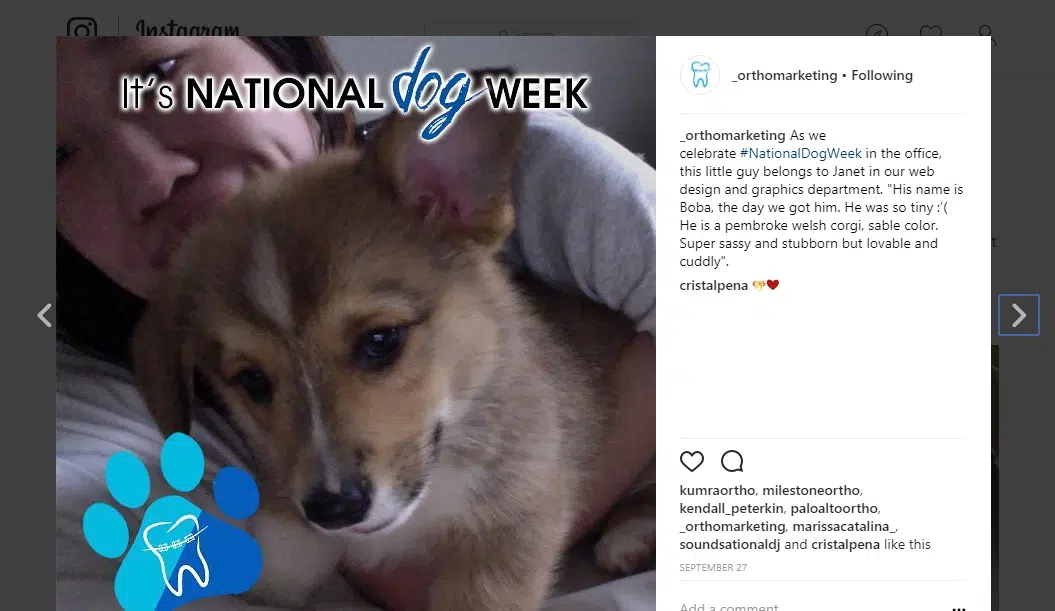
Task: Open milestoneortho from the likes list
Action: coord(811,491)
